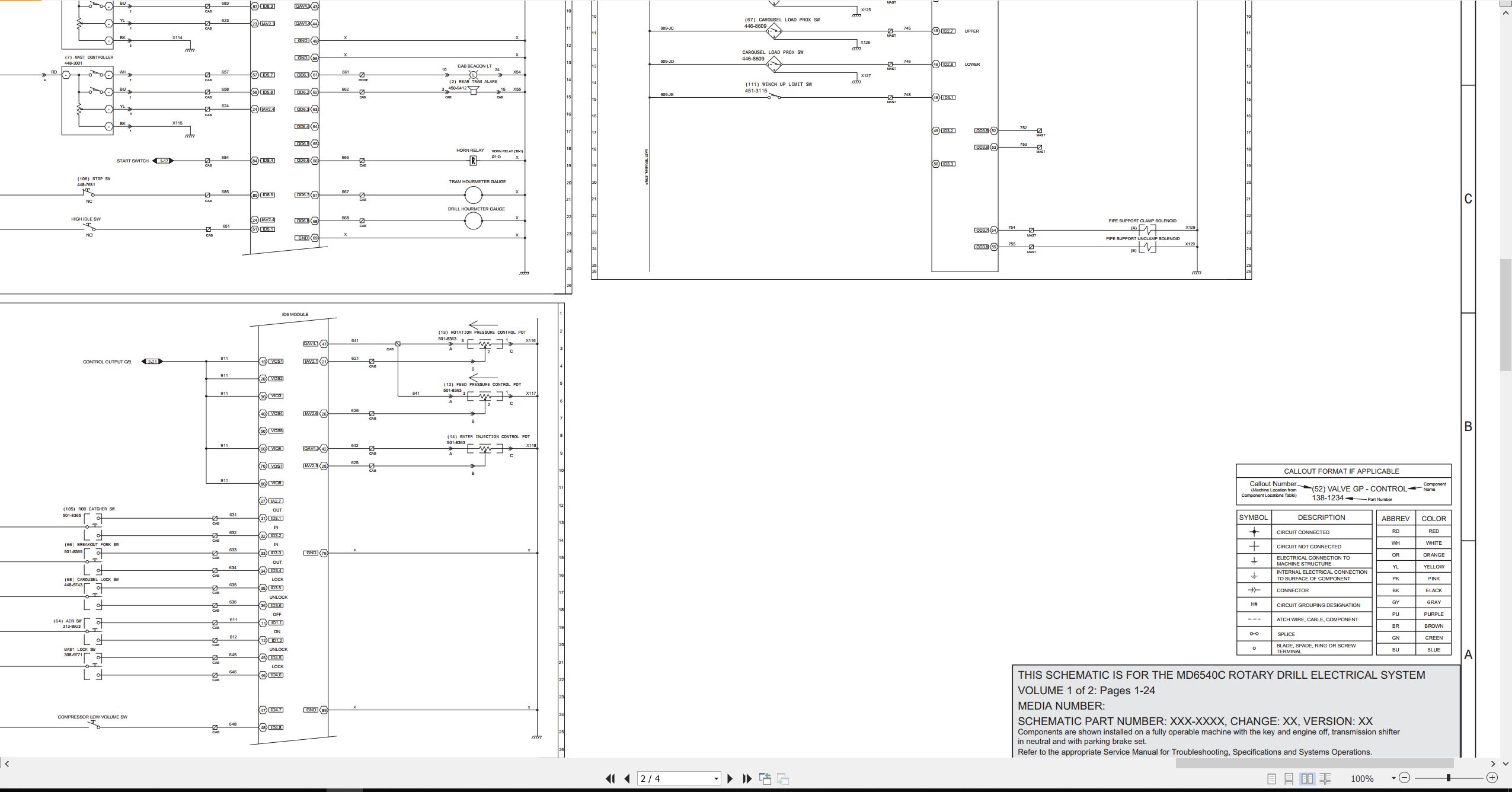The height and width of the screenshot is (792, 1512).
Task: Open the page number dropdown arrow
Action: tap(716, 779)
